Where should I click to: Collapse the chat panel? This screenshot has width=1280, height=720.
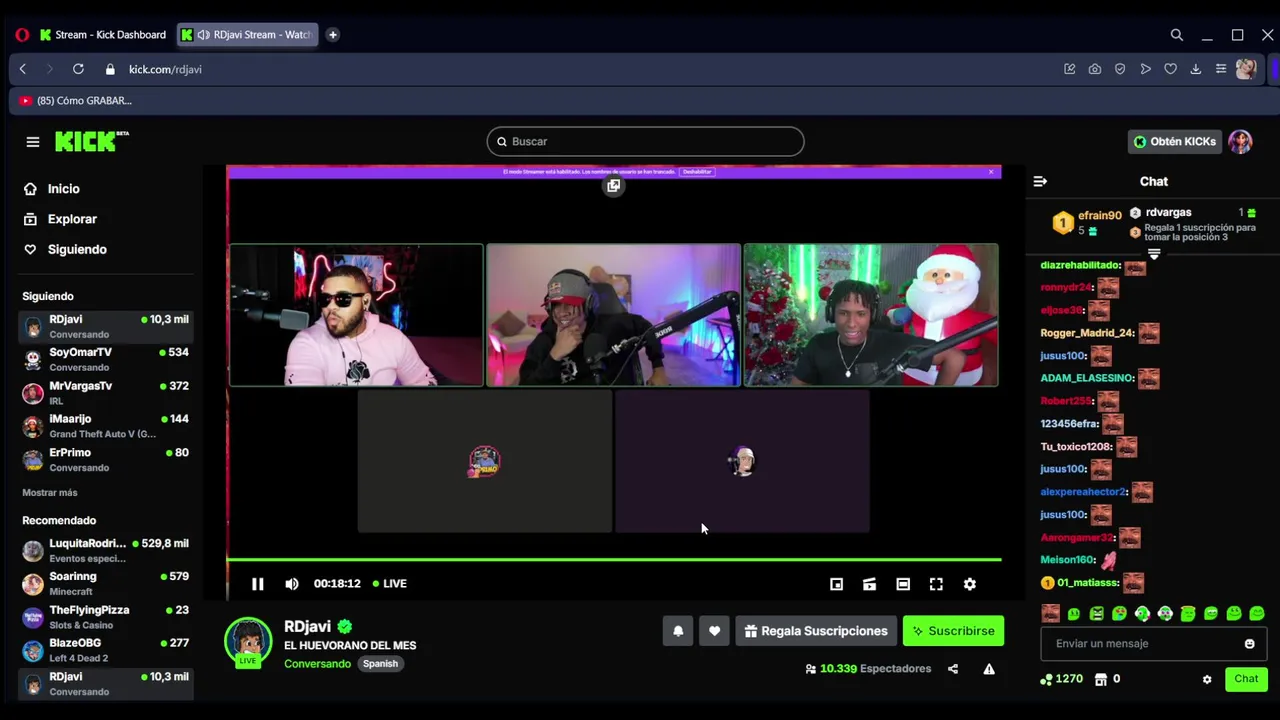[x=1040, y=181]
